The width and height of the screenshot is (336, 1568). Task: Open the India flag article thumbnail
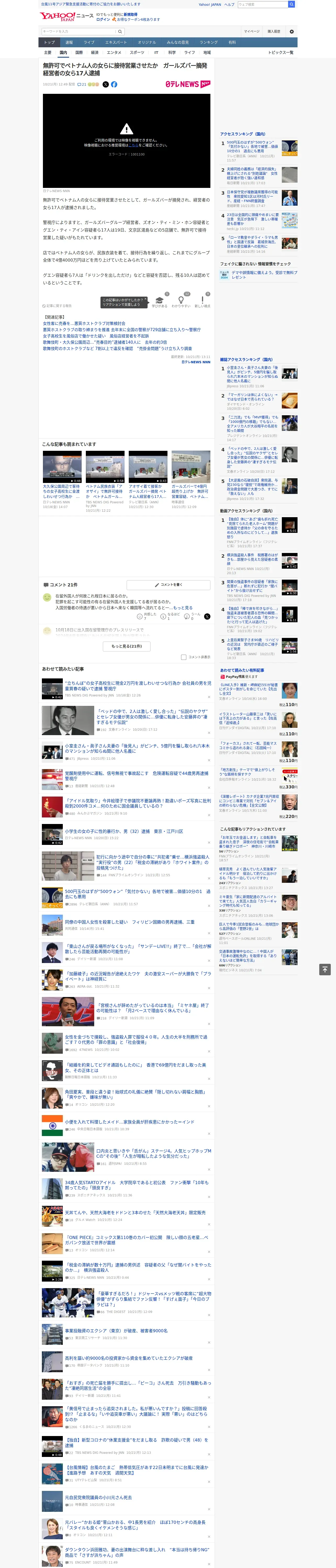pyautogui.click(x=52, y=1126)
